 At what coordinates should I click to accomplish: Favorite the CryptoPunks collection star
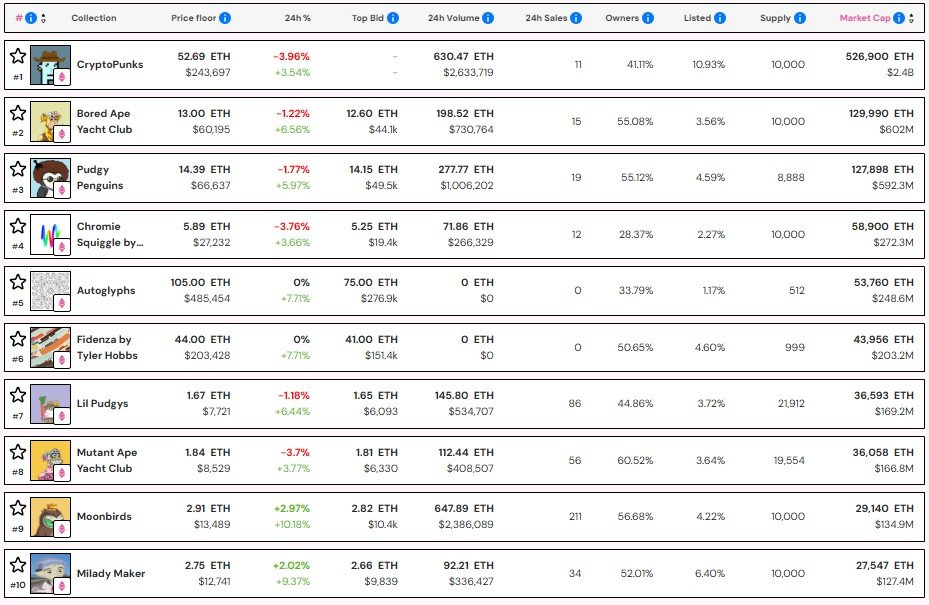pyautogui.click(x=17, y=57)
